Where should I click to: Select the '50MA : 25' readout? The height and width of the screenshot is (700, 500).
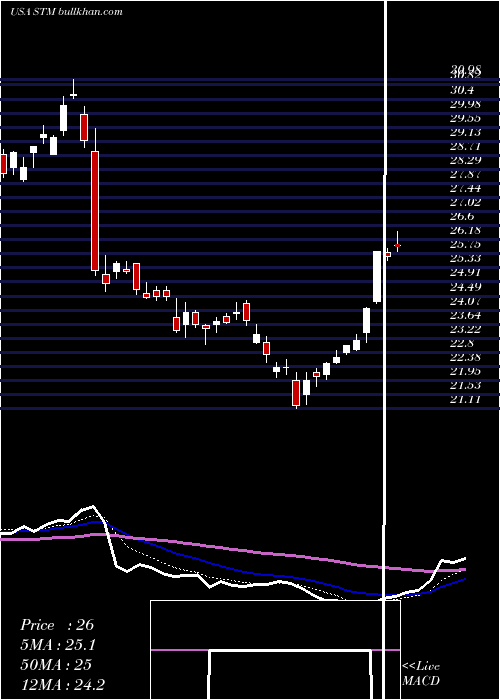pos(56,664)
